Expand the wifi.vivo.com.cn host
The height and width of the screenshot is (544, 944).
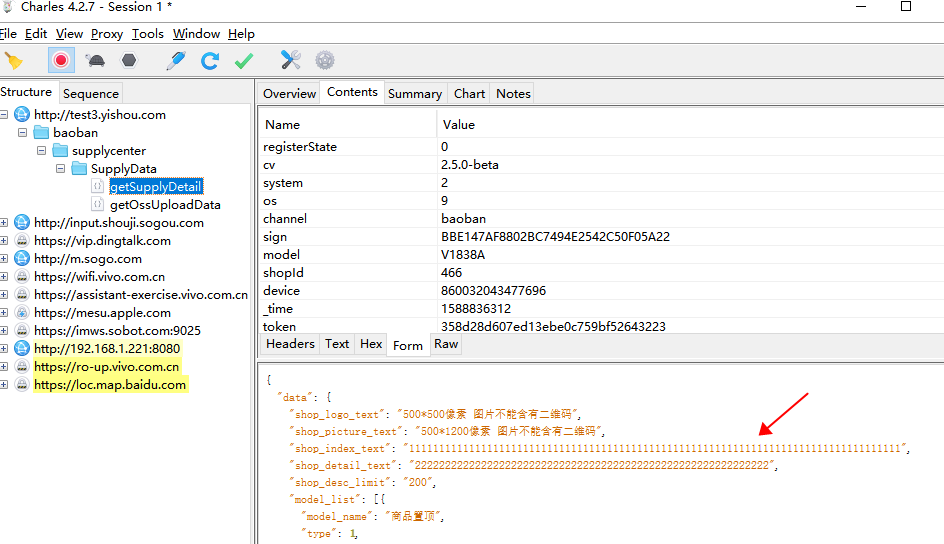pyautogui.click(x=4, y=277)
